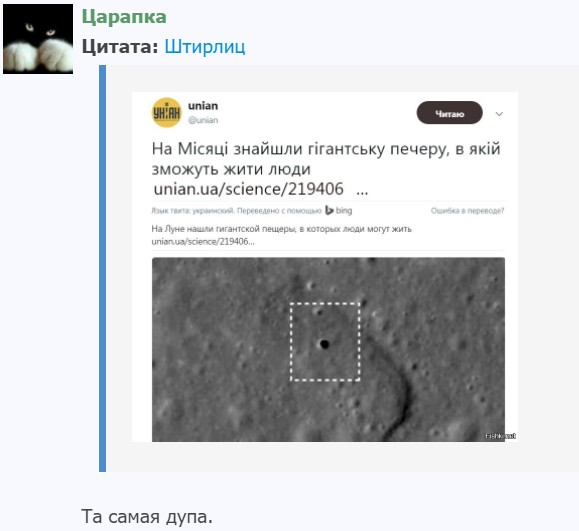Click the Ошибка в переводе? link
The image size is (579, 531).
click(467, 211)
